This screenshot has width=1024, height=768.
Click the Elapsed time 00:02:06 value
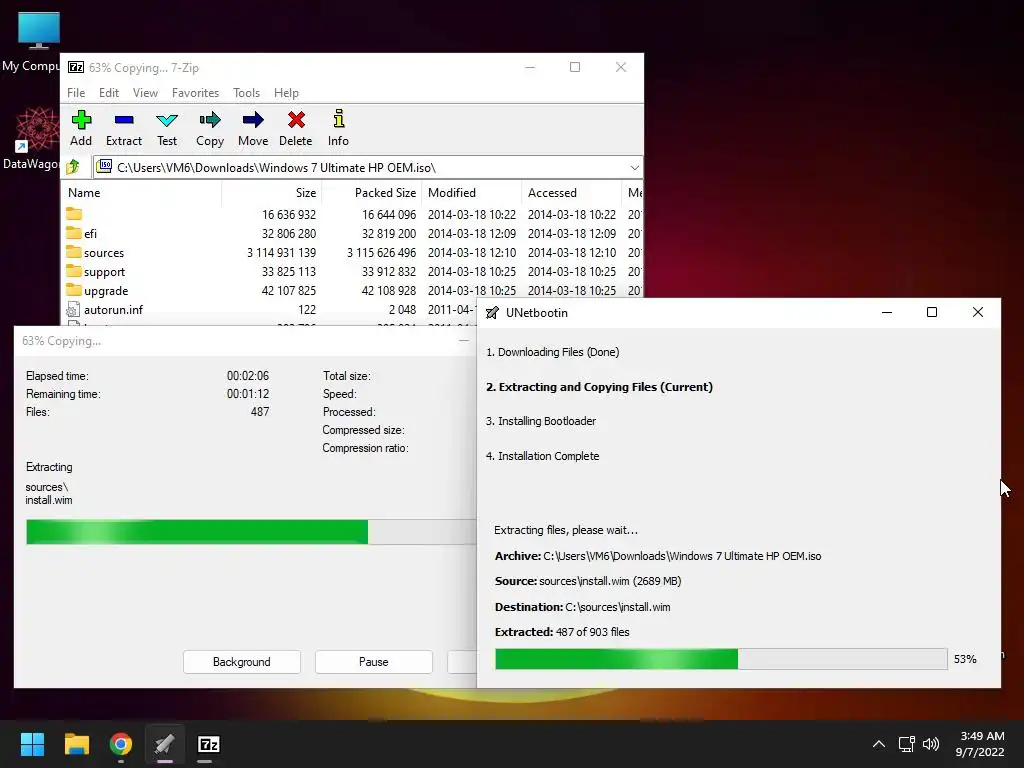[x=248, y=376]
